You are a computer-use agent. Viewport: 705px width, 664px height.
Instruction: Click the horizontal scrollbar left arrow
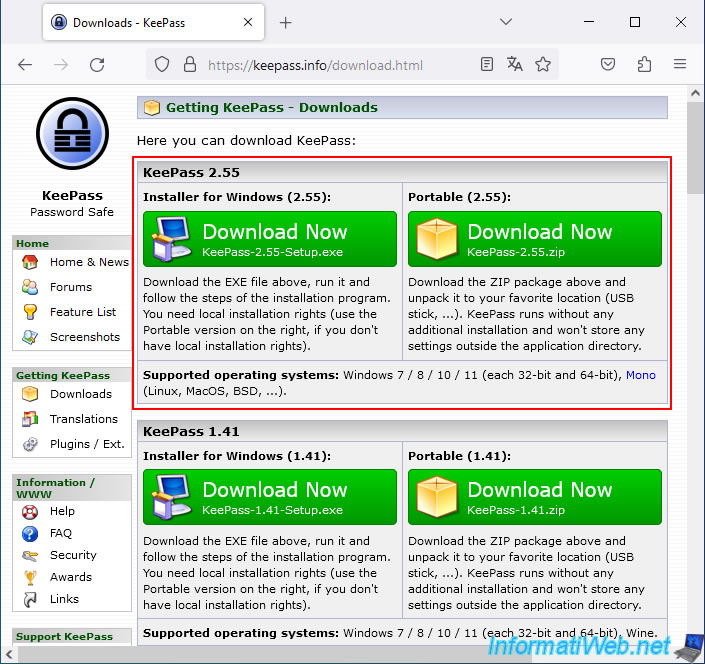9,654
